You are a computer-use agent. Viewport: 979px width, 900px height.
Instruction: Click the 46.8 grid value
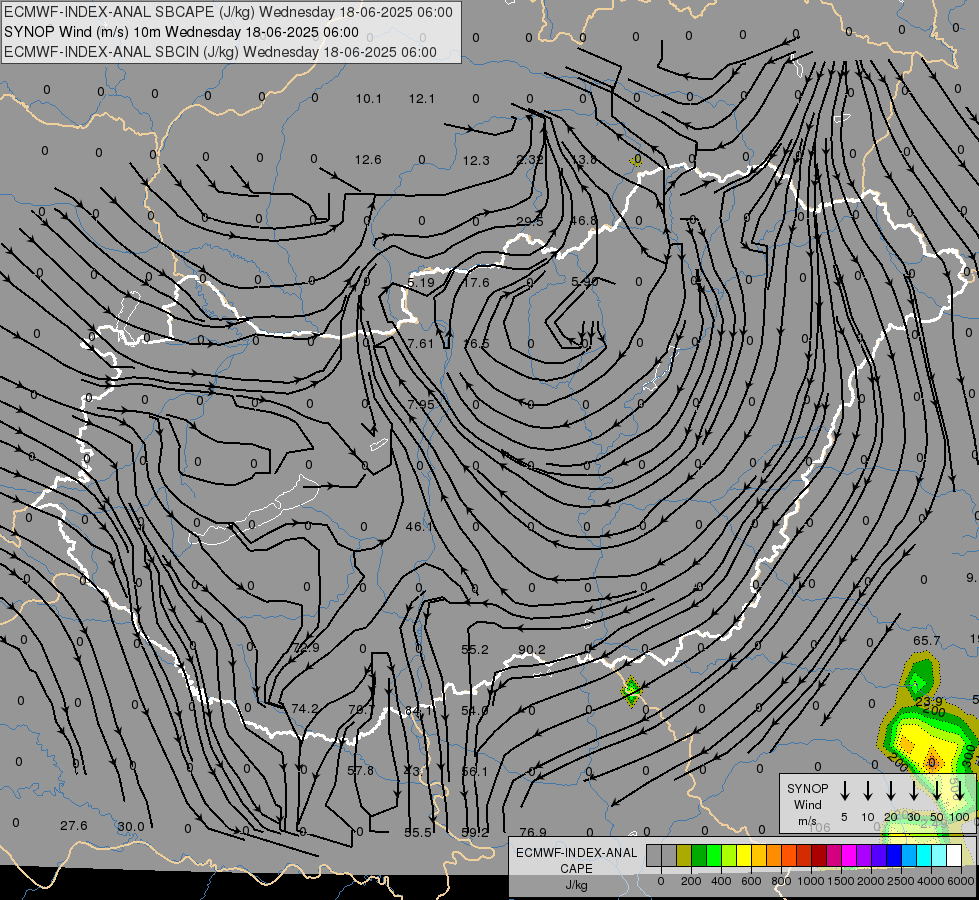[583, 220]
